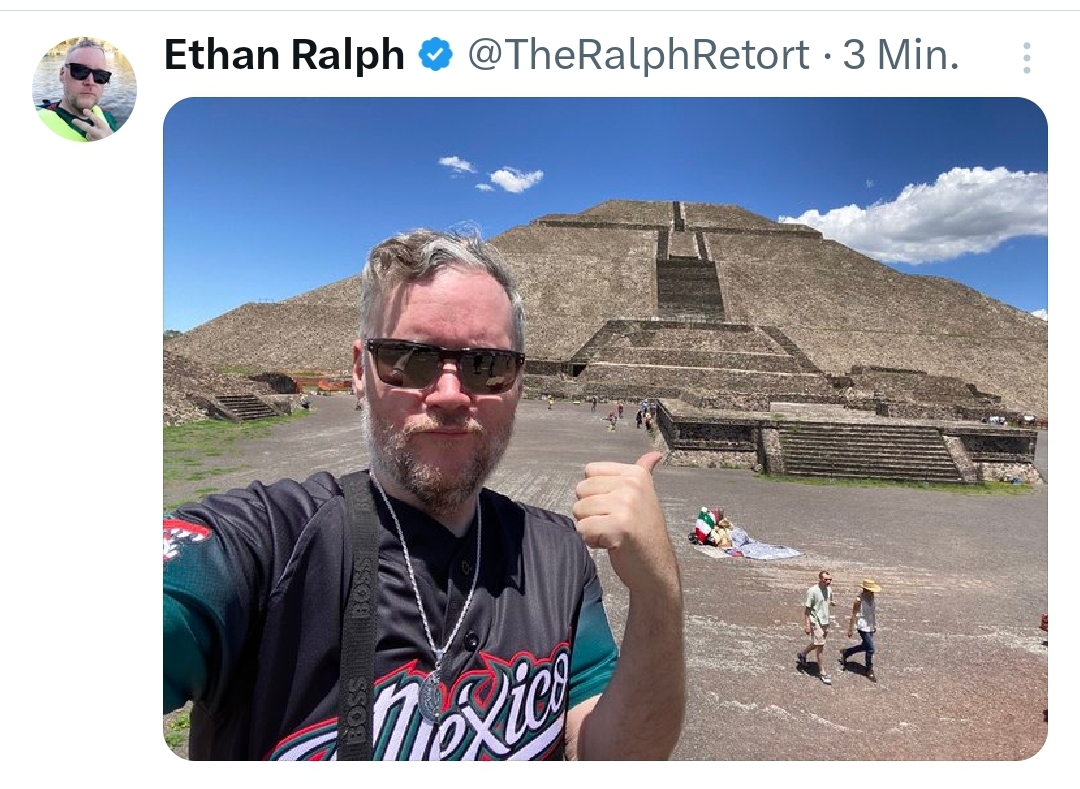Open the attached pyramid selfie photo

605,428
